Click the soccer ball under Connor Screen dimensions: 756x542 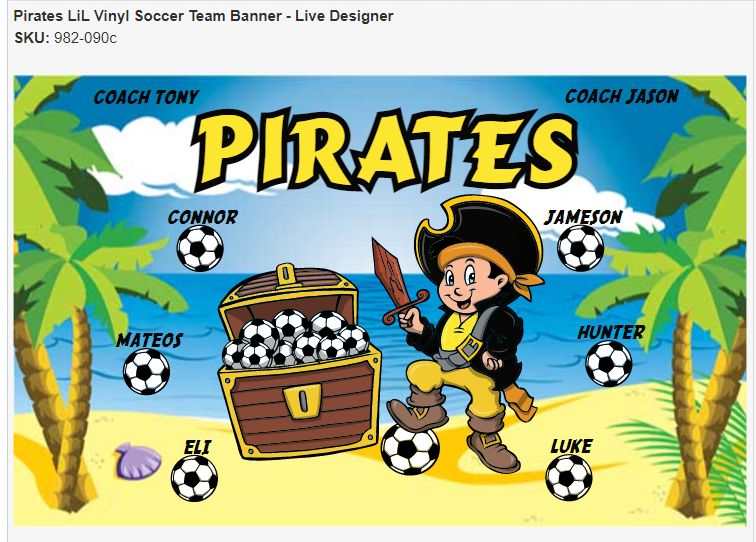coord(200,248)
